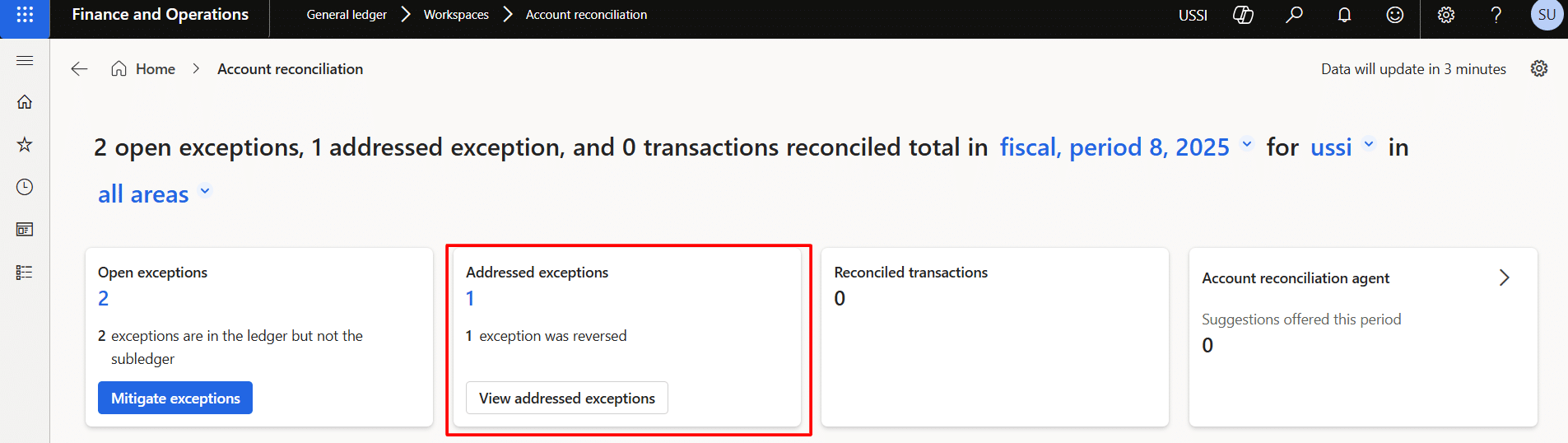Open the Copilot icon in the top bar
The height and width of the screenshot is (443, 1568).
[x=1243, y=15]
